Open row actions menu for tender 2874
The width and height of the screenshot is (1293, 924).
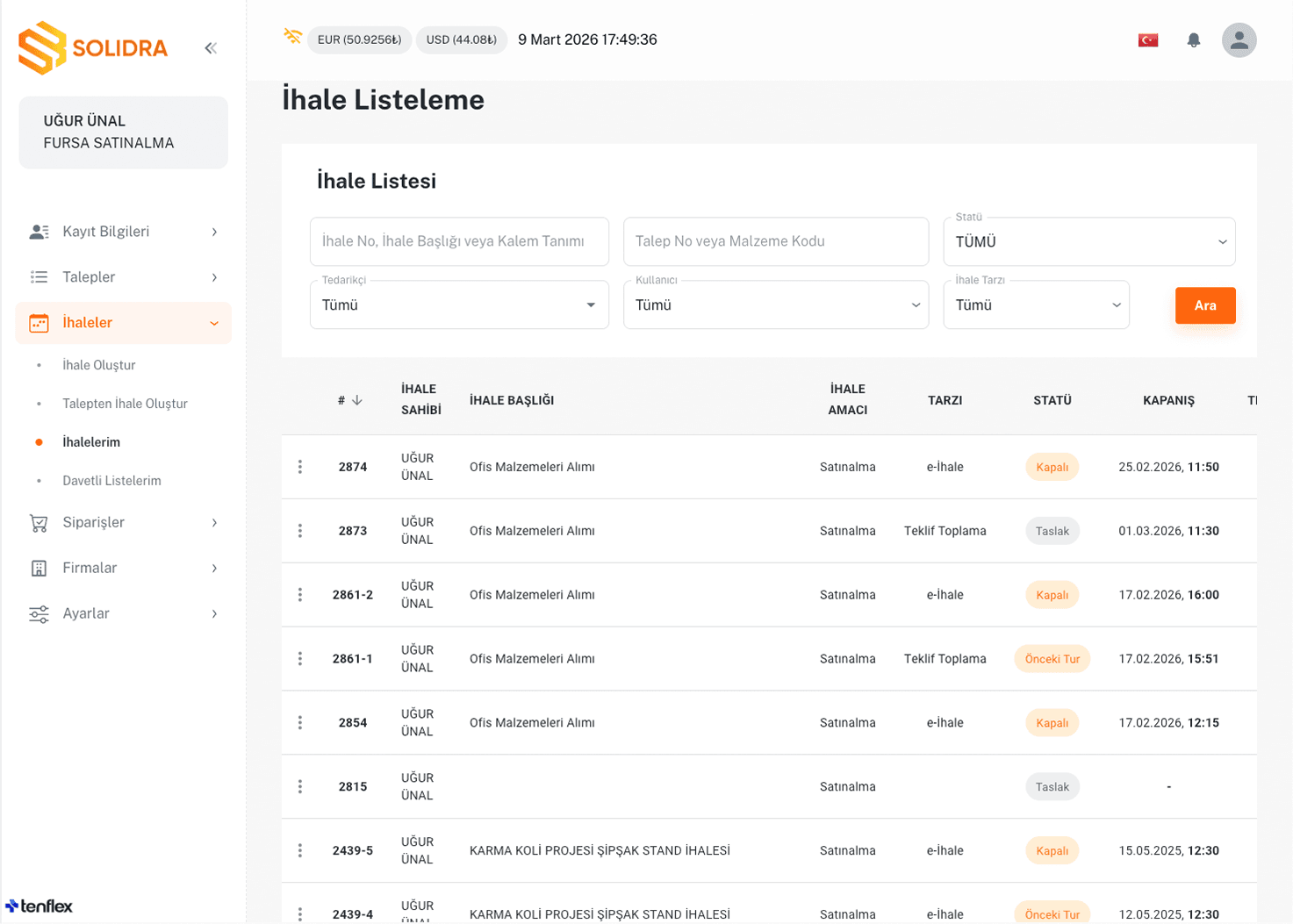tap(300, 467)
